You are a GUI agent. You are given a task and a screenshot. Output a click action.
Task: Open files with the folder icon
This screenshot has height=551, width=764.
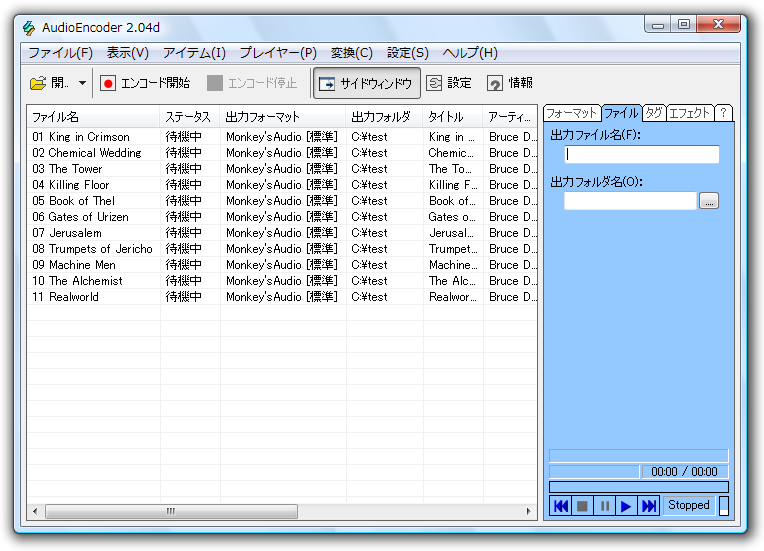[x=49, y=83]
